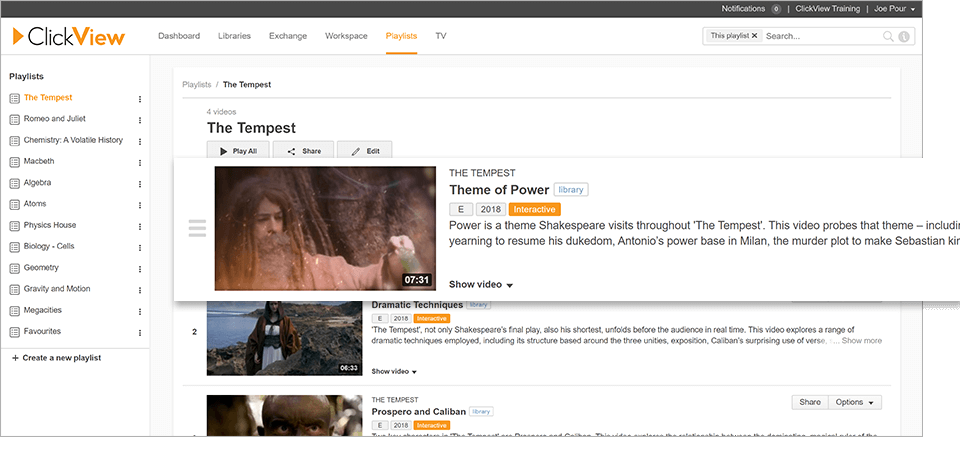Click the list icon beside Megacities
The image size is (960, 451).
(x=15, y=311)
